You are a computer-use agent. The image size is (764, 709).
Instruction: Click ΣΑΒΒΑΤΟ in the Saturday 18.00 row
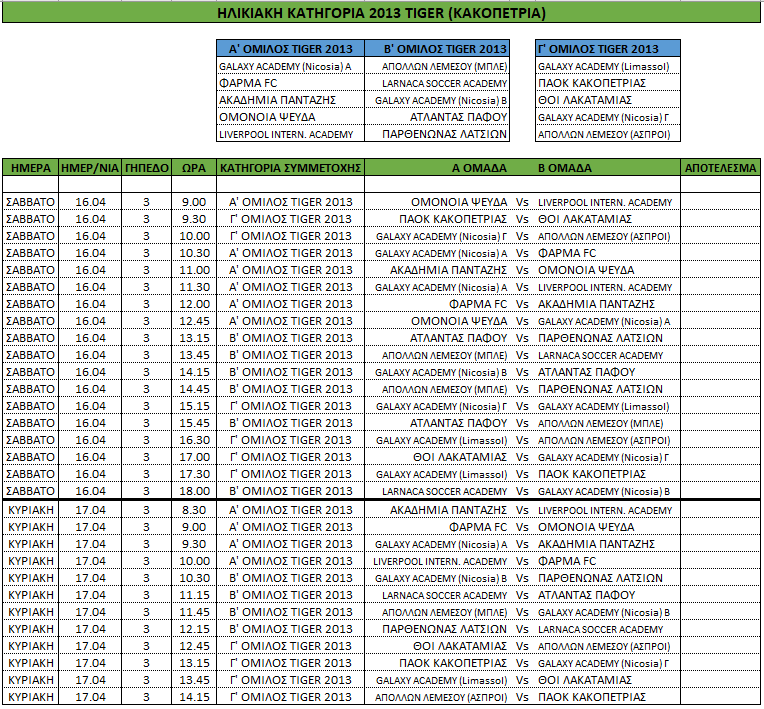[30, 491]
